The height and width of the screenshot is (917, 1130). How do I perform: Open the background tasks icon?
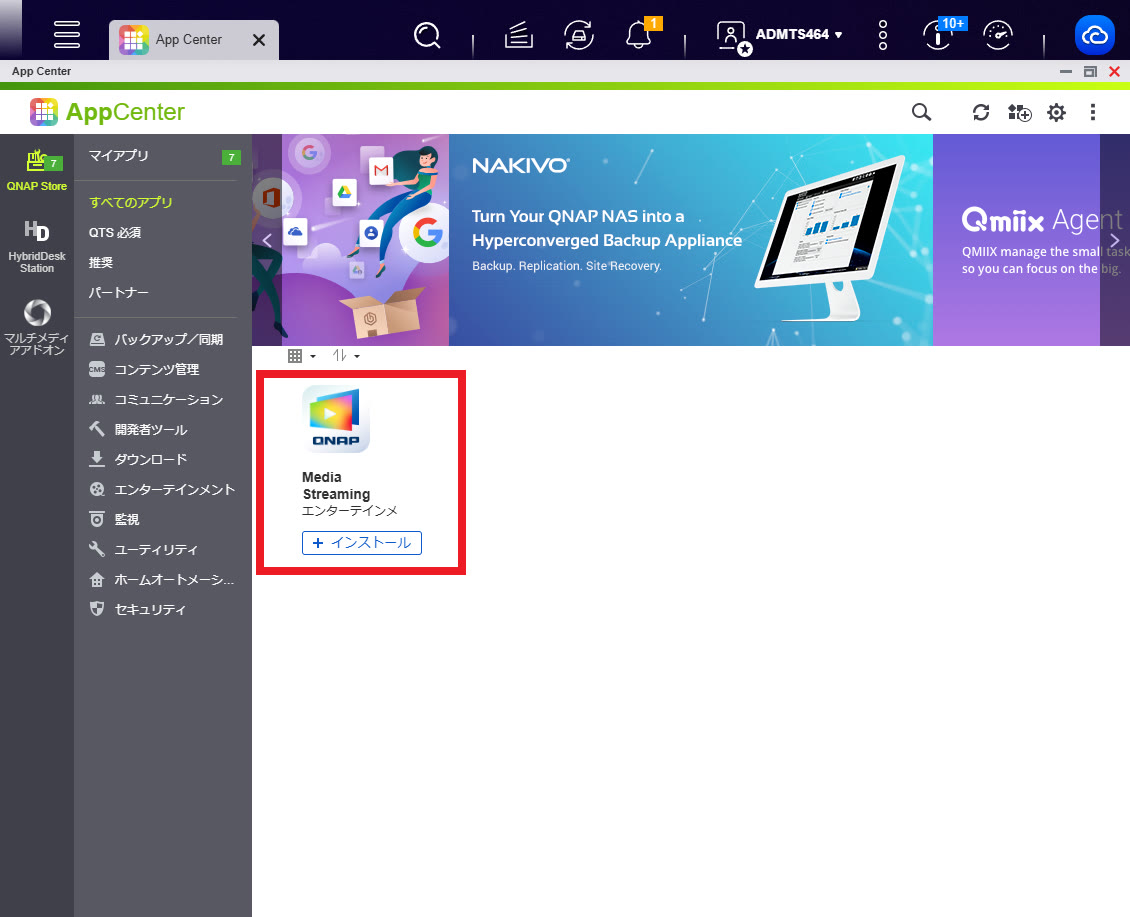pos(518,35)
